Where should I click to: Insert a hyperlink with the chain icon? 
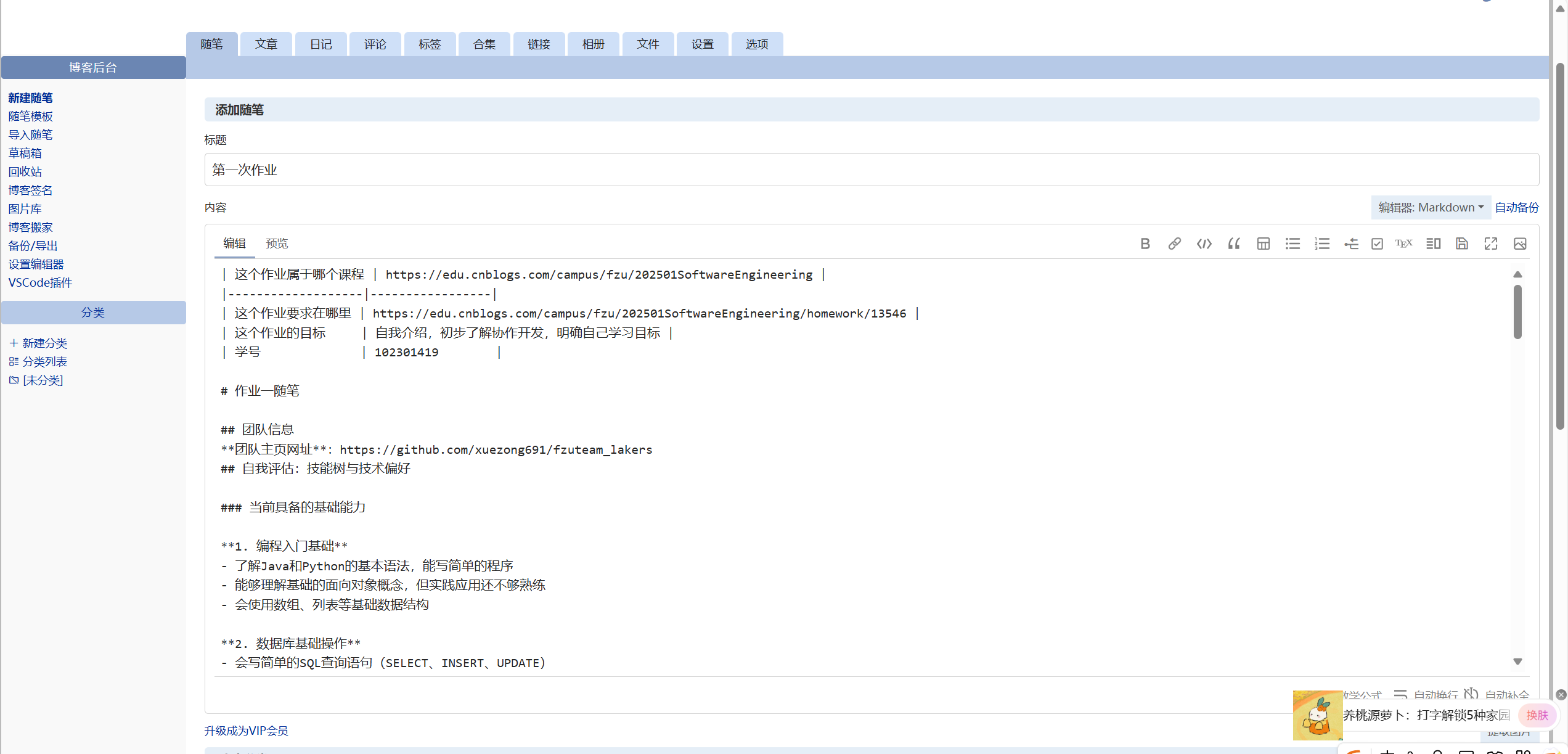pyautogui.click(x=1174, y=244)
